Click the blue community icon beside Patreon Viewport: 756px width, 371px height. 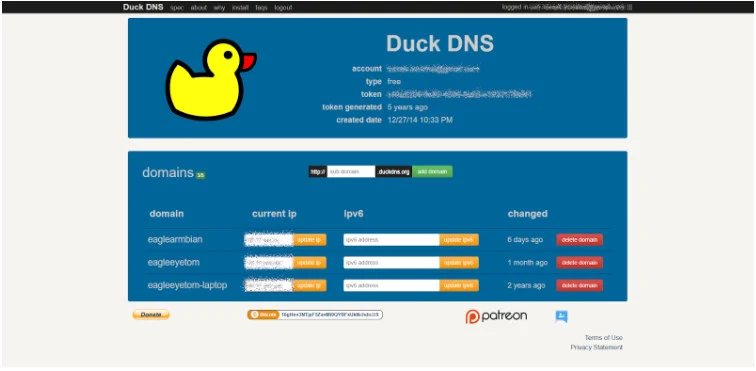click(x=561, y=316)
